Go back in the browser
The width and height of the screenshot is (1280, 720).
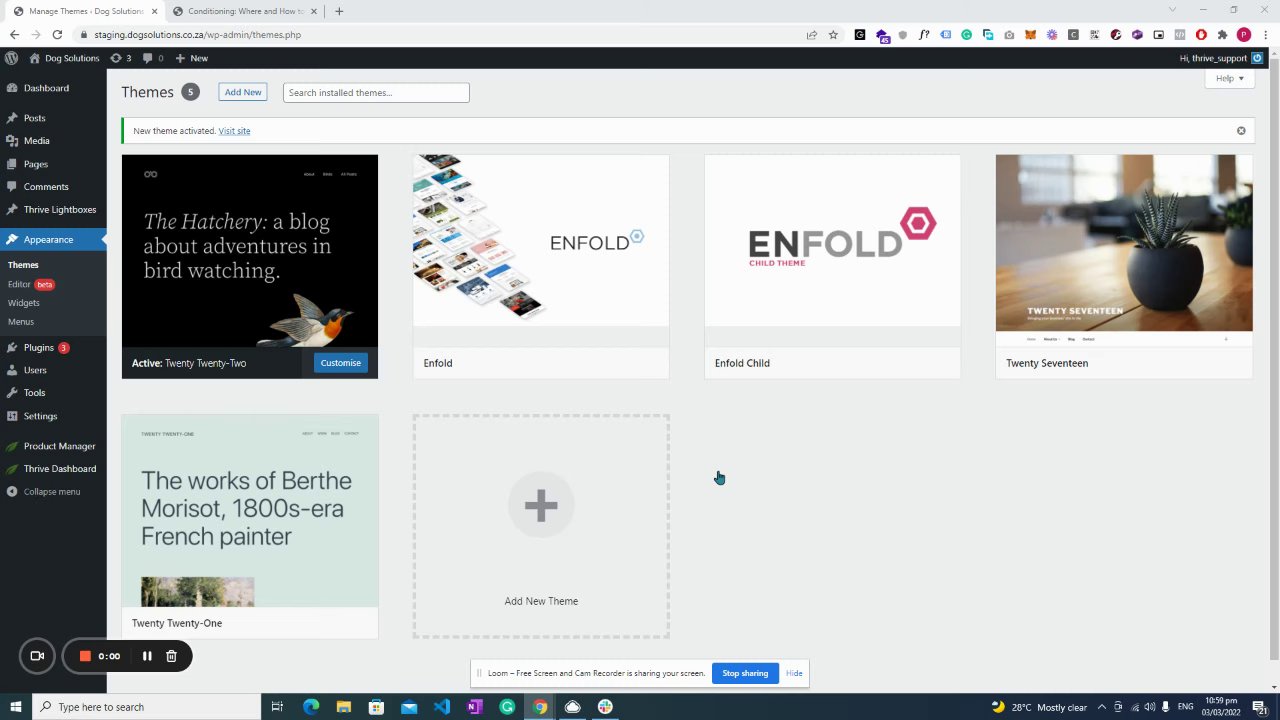(14, 35)
